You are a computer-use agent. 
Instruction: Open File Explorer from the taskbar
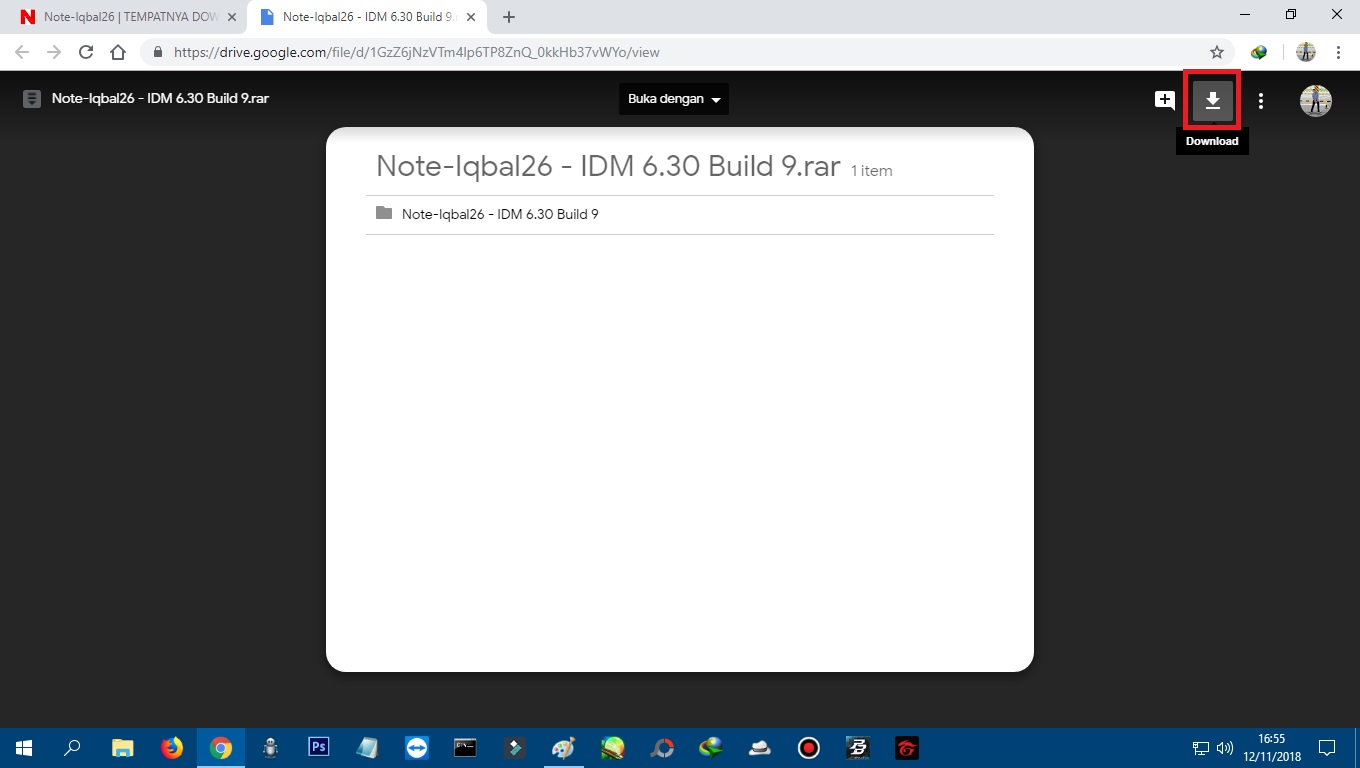pyautogui.click(x=122, y=748)
